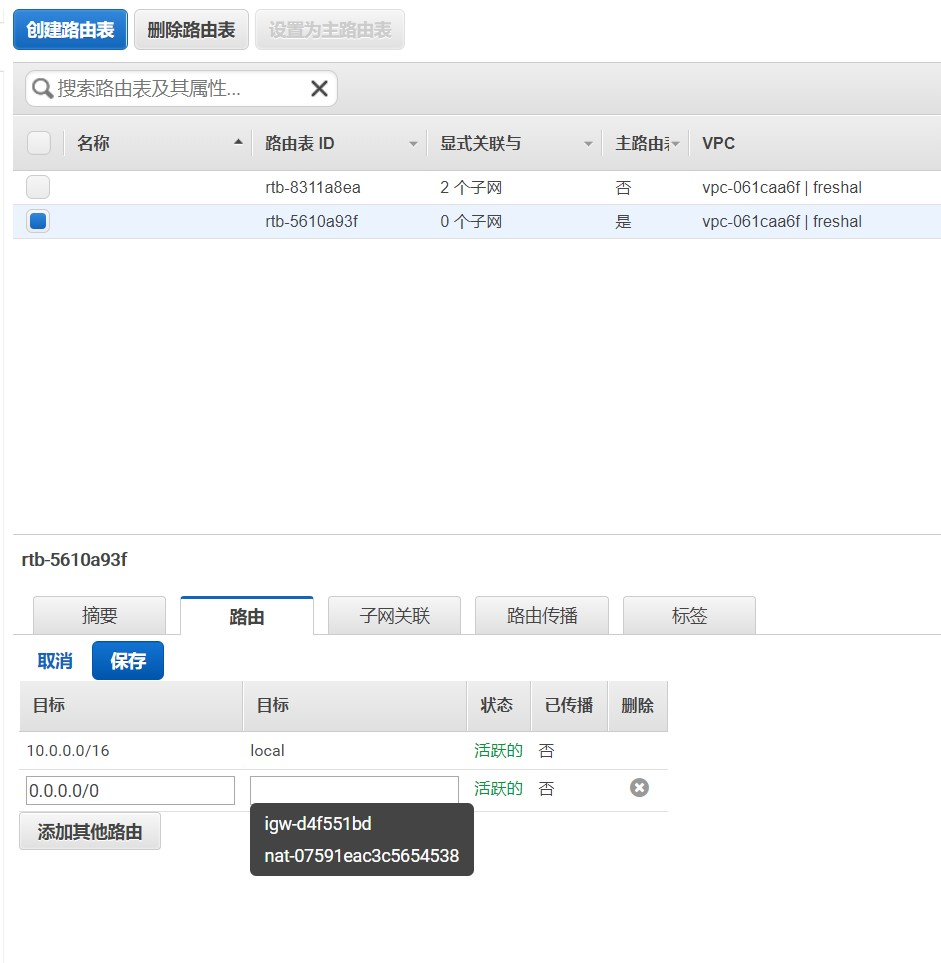941x963 pixels.
Task: Clear search with the X icon
Action: coord(319,89)
